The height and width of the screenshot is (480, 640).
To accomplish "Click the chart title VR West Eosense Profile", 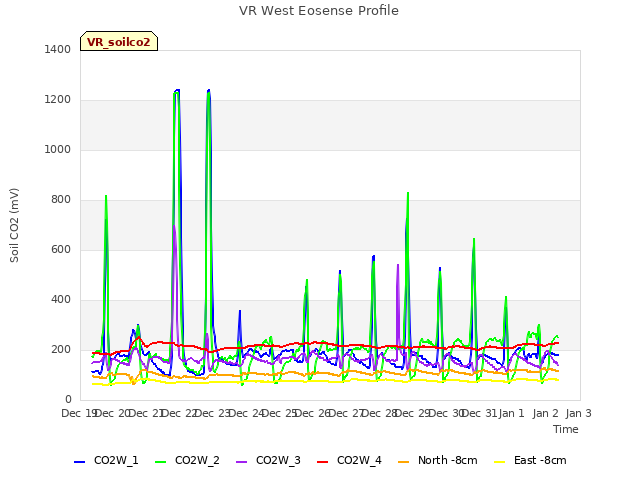I will 319,11.
